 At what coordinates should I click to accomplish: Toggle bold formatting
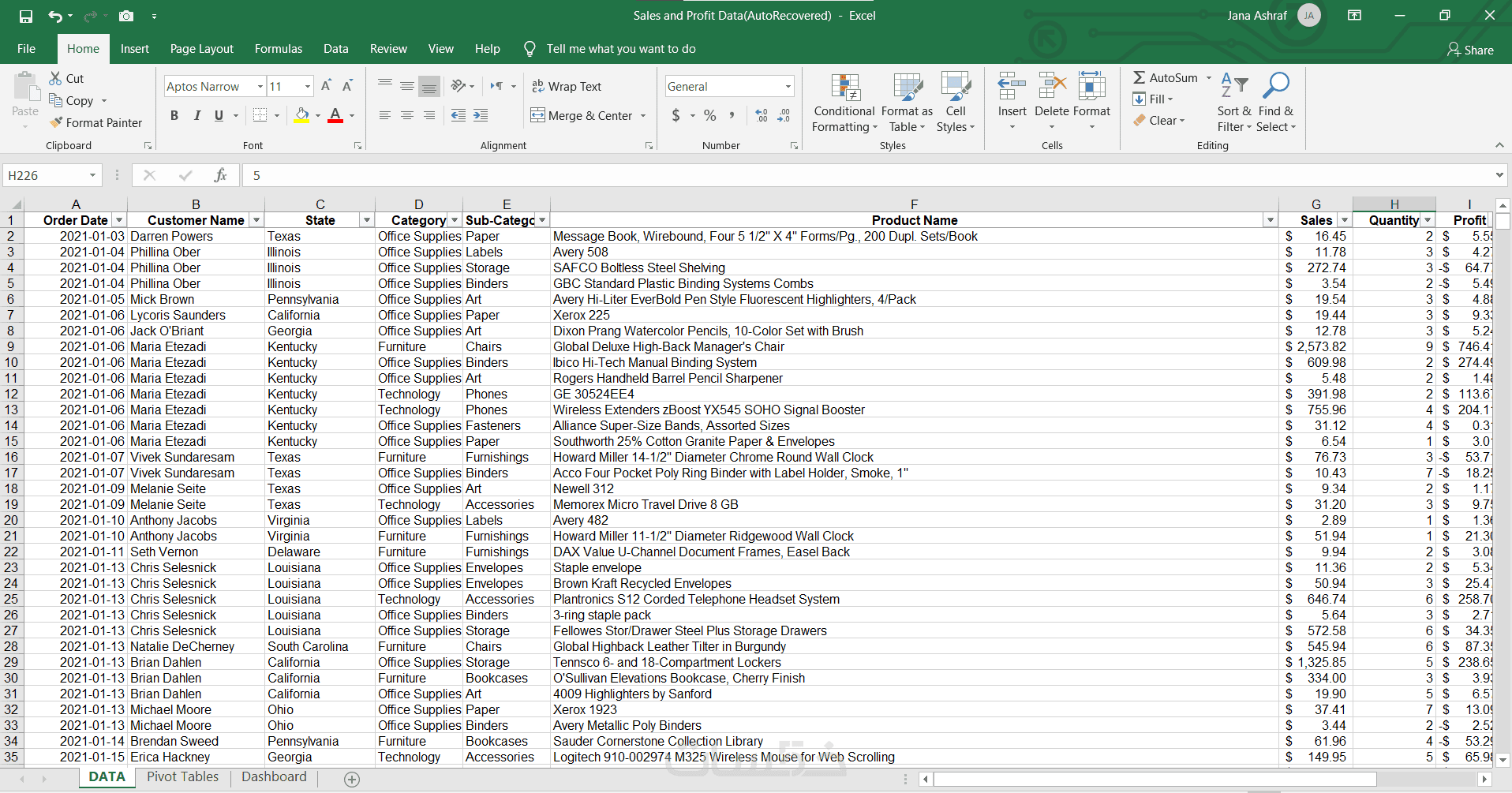174,116
